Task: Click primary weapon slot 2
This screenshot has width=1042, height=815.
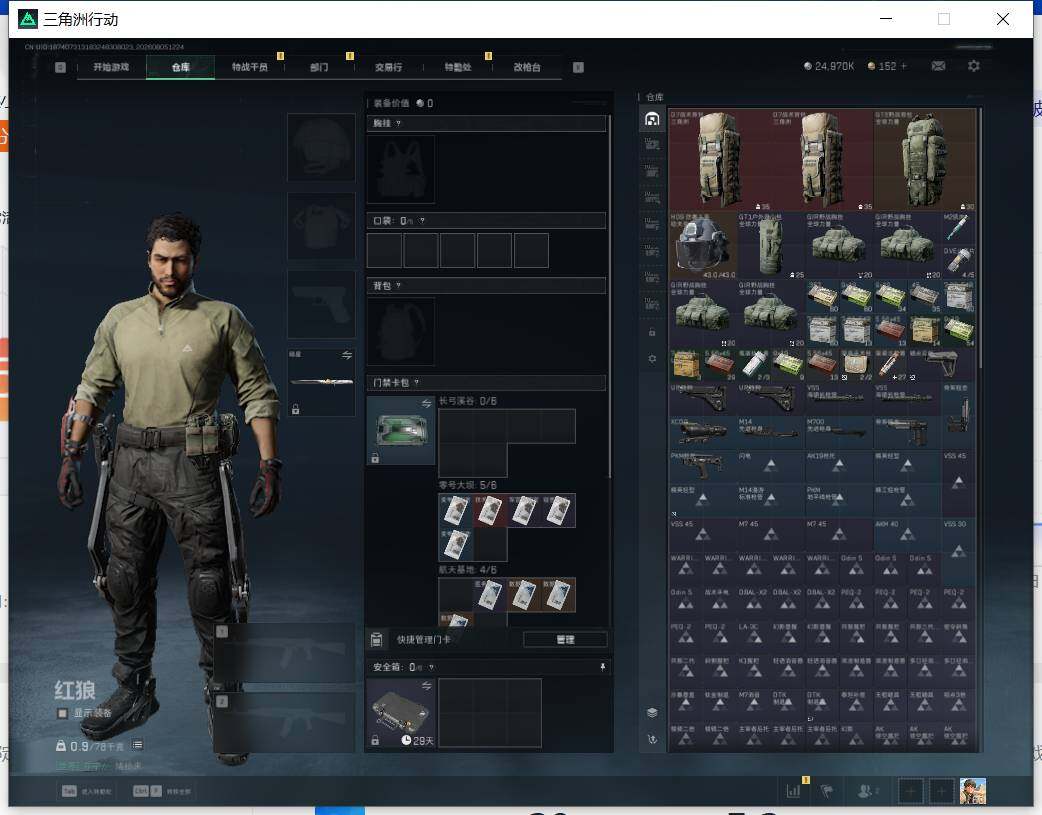Action: 284,723
